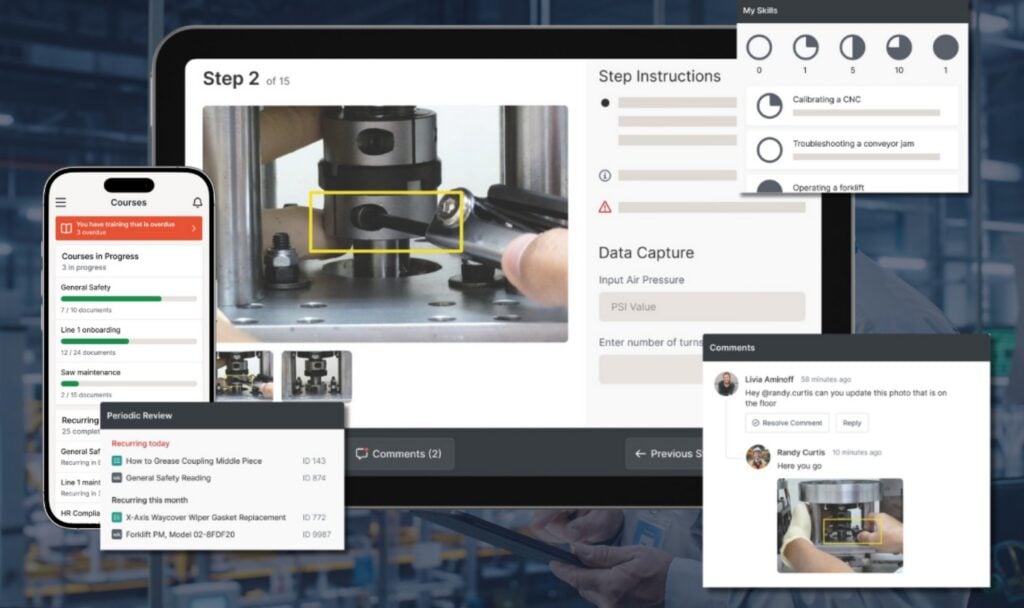Select the half-filled skill circle showing 5
The width and height of the screenshot is (1024, 608).
point(852,48)
